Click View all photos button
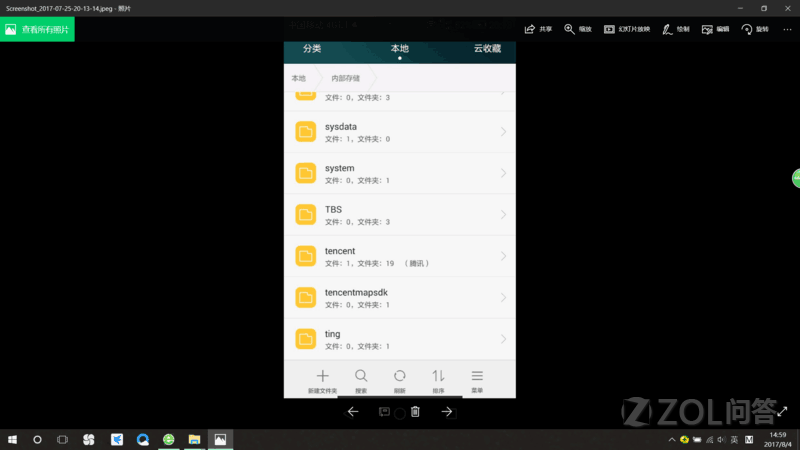 [x=37, y=29]
